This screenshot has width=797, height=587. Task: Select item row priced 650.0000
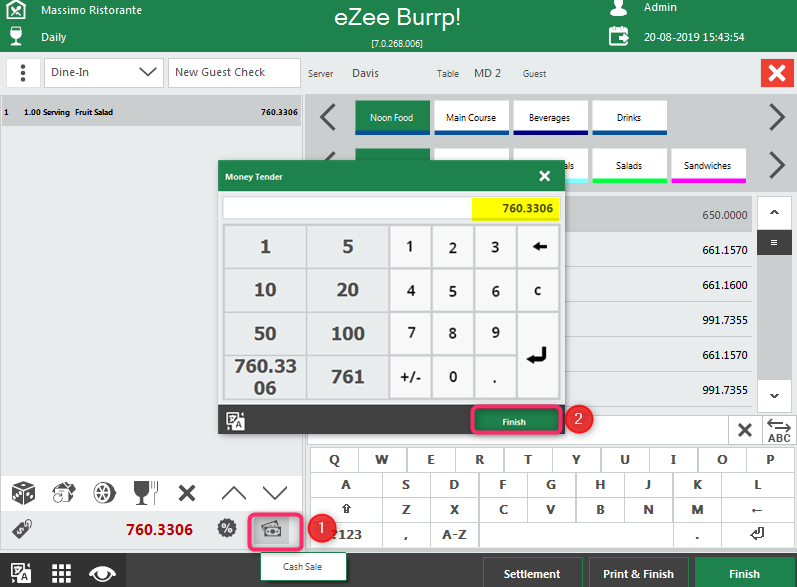[x=658, y=215]
